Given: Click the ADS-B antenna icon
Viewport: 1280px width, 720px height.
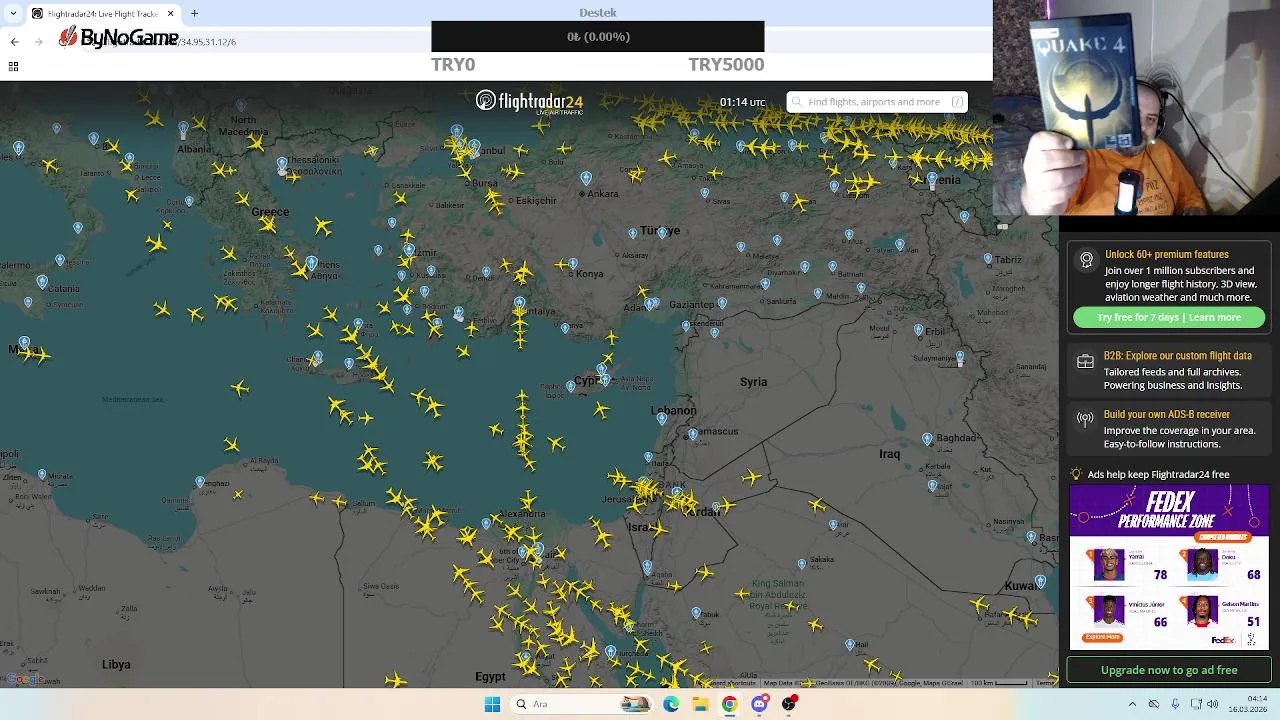Looking at the screenshot, I should point(1085,419).
